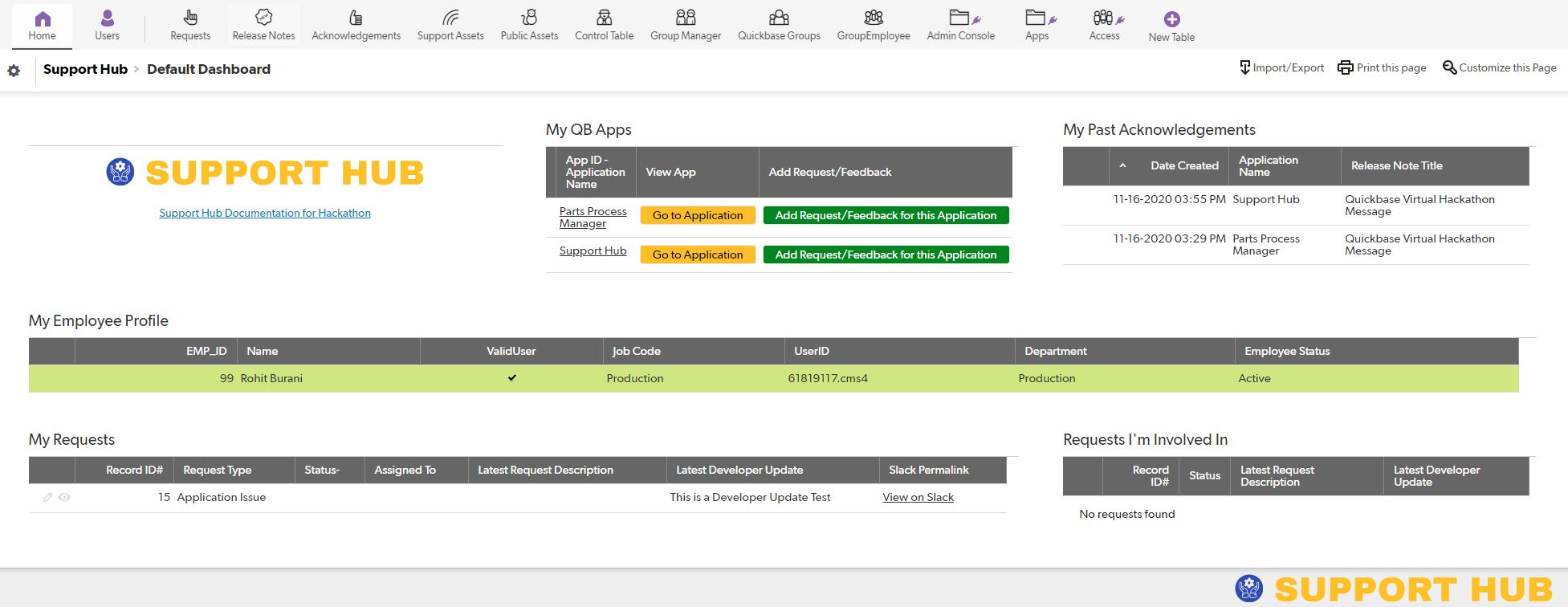Open the Apps folder icon
The image size is (1568, 607).
point(1041,18)
